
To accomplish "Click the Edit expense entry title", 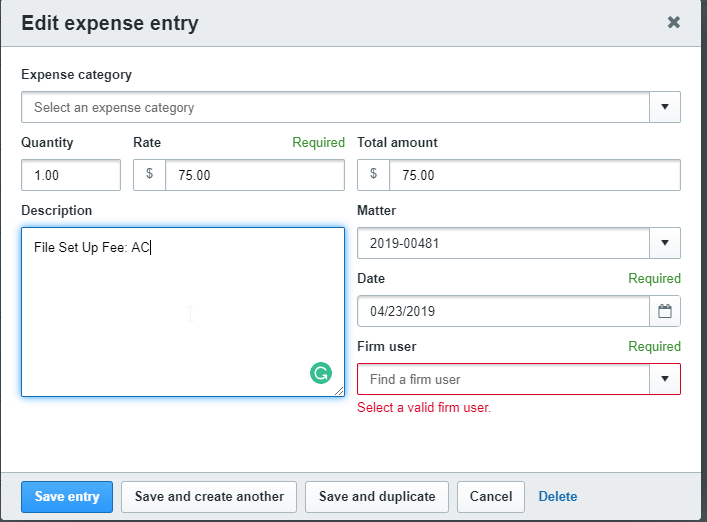I will click(110, 23).
